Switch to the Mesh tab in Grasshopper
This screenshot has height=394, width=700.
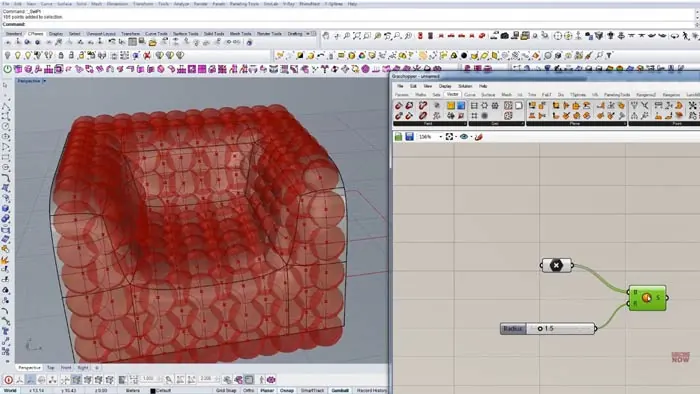coord(506,95)
